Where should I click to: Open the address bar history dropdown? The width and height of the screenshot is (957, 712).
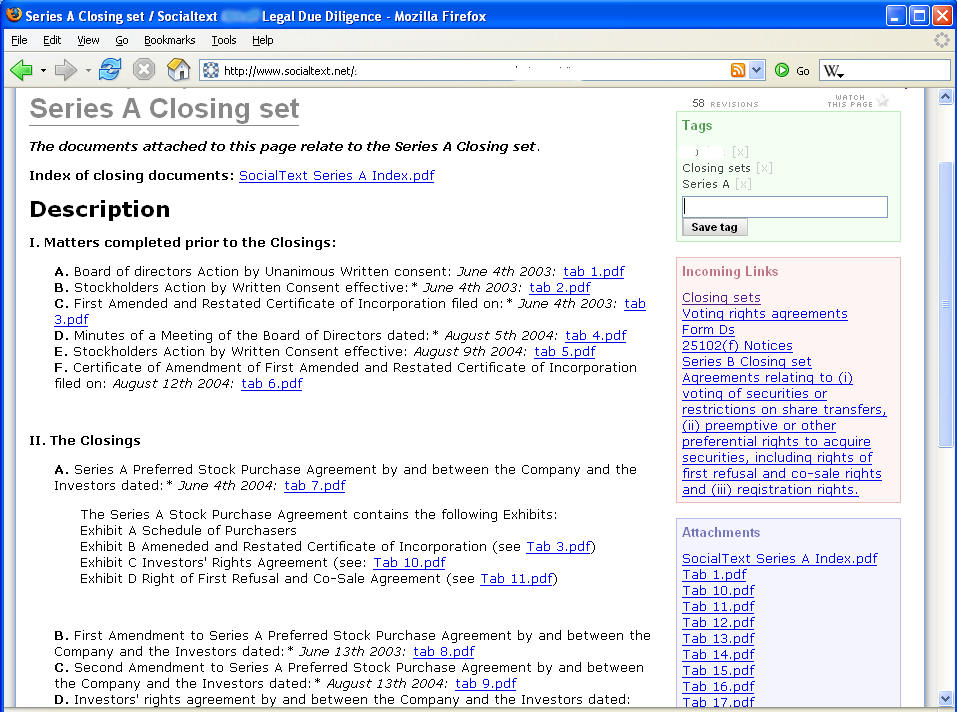757,70
